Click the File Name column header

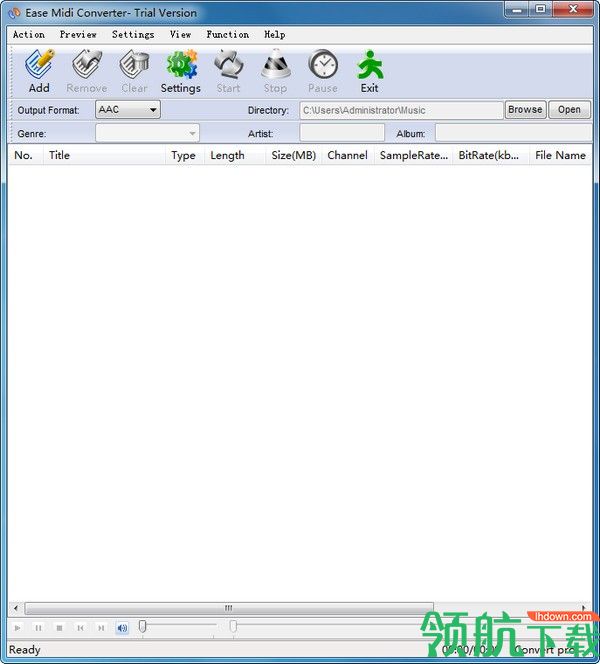tap(561, 155)
